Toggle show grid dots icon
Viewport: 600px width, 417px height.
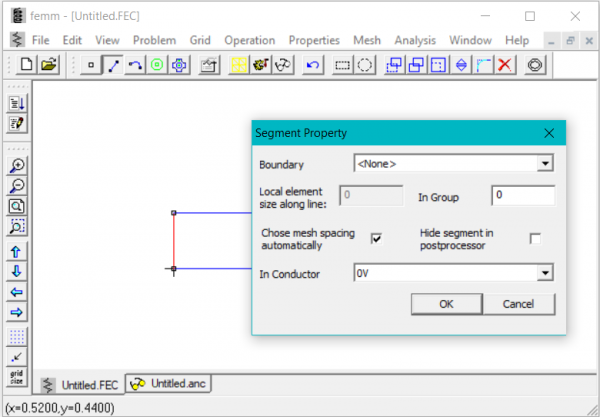(17, 337)
